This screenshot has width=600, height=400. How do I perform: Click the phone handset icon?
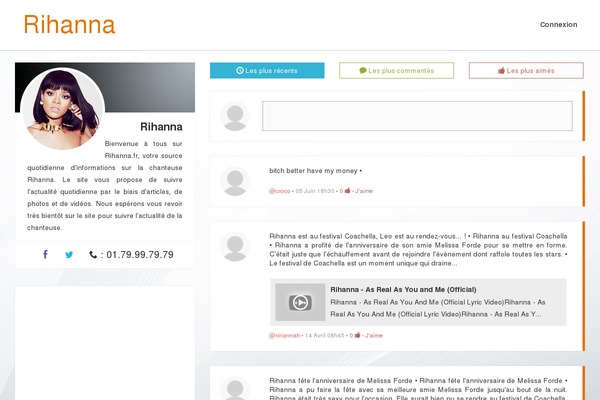click(93, 255)
